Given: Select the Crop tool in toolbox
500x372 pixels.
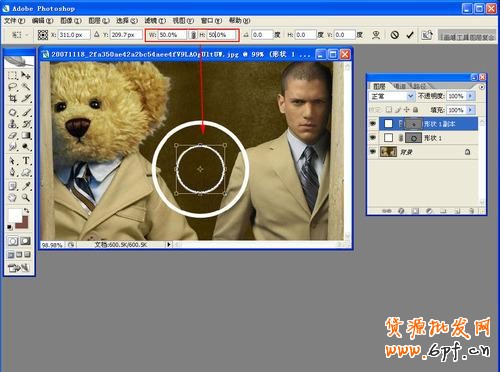Looking at the screenshot, I should pos(13,98).
